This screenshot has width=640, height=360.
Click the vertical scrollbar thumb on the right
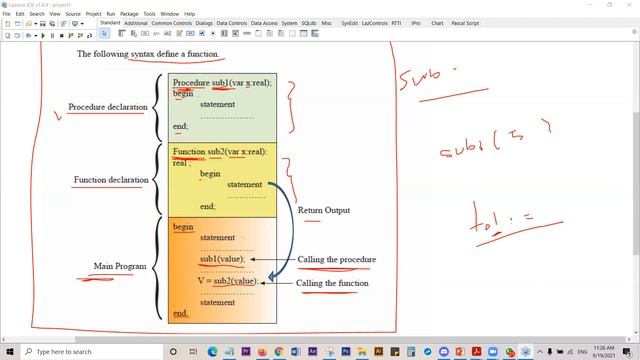click(x=636, y=184)
